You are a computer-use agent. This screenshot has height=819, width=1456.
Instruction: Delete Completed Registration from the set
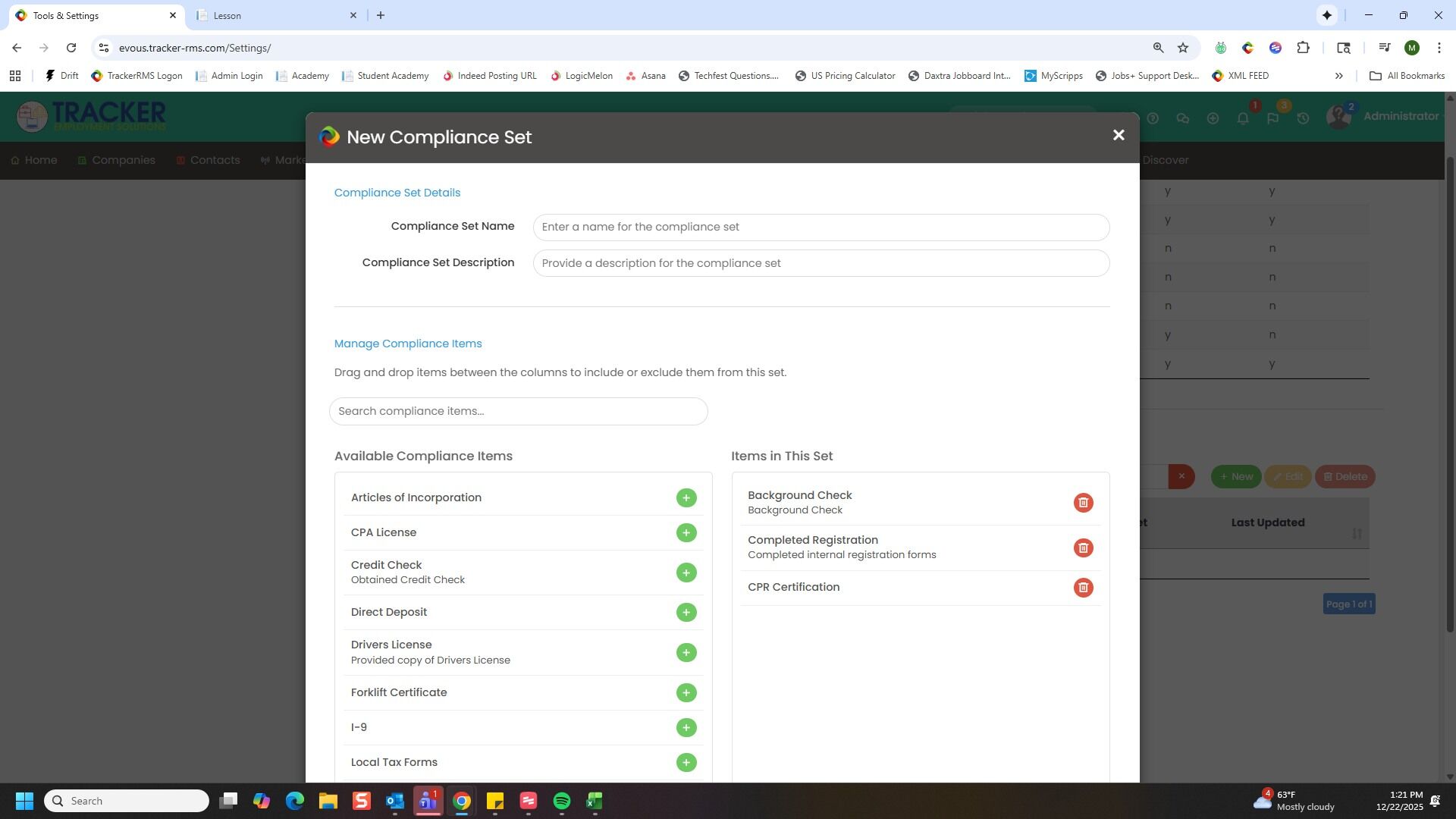click(1083, 548)
